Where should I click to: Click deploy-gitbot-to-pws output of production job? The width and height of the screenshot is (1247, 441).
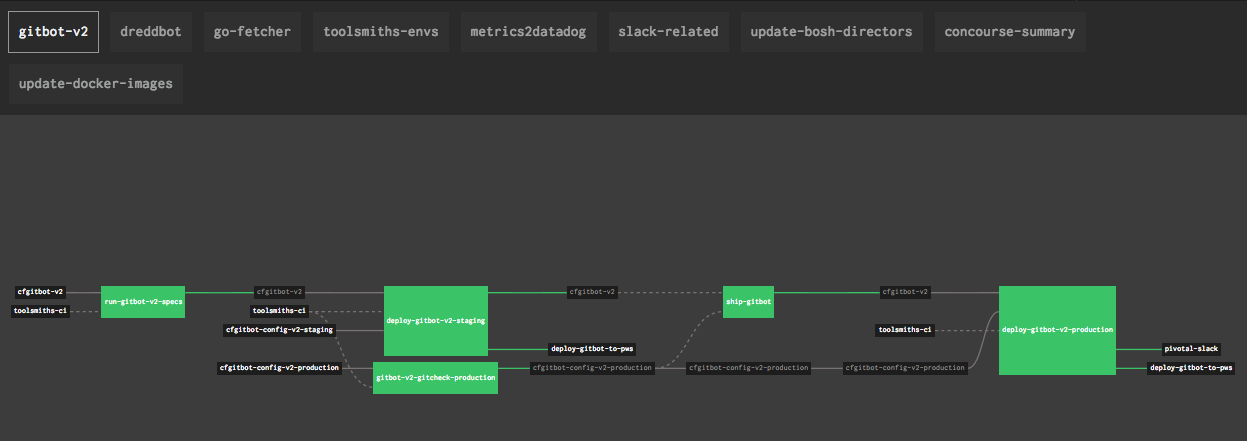pyautogui.click(x=1191, y=368)
